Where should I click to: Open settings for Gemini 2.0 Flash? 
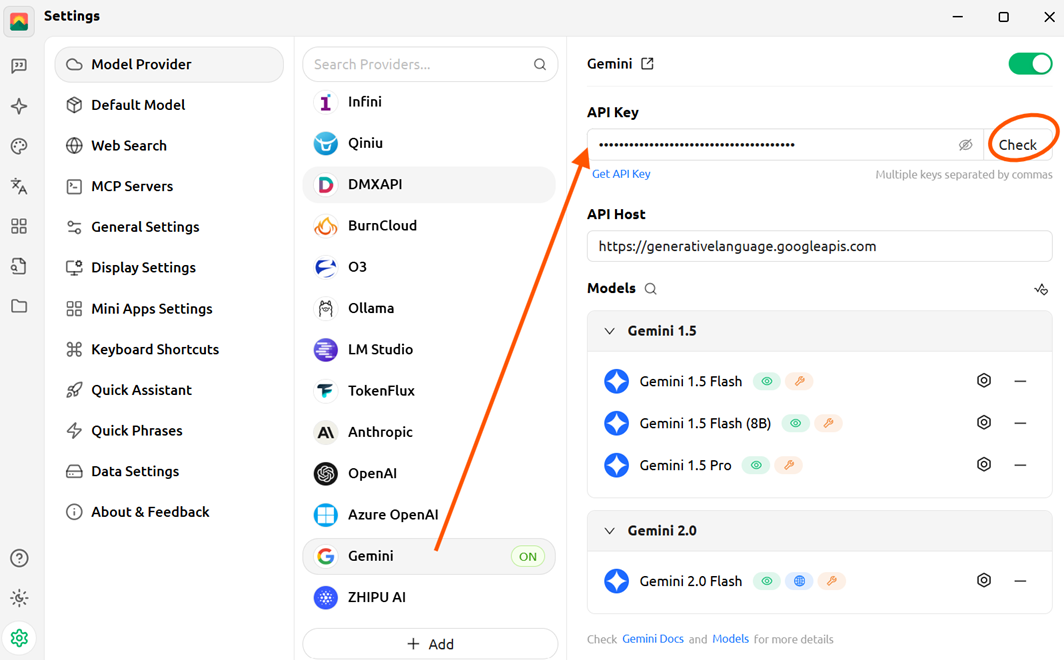[984, 581]
